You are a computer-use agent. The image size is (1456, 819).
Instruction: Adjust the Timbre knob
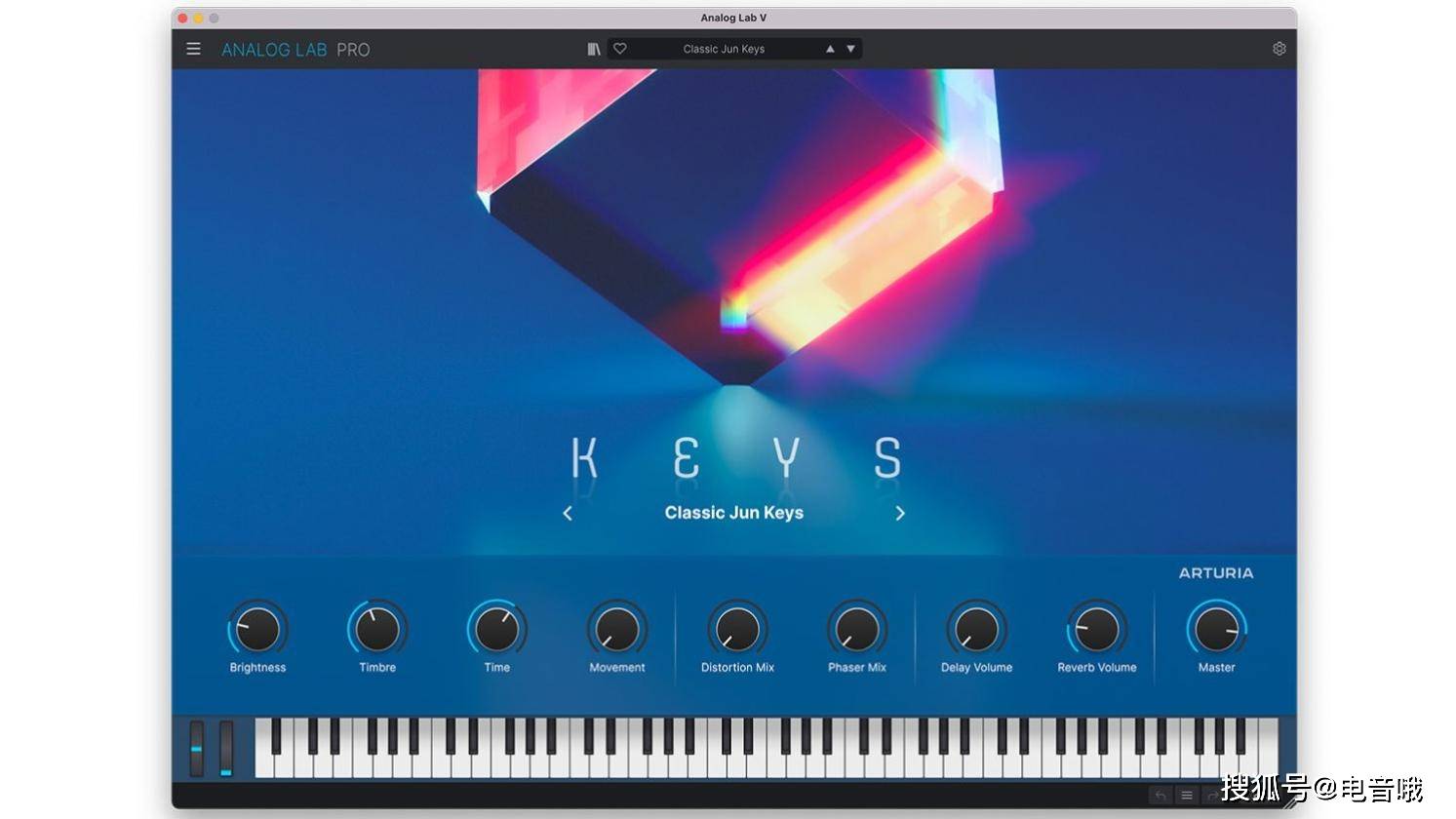coord(377,629)
